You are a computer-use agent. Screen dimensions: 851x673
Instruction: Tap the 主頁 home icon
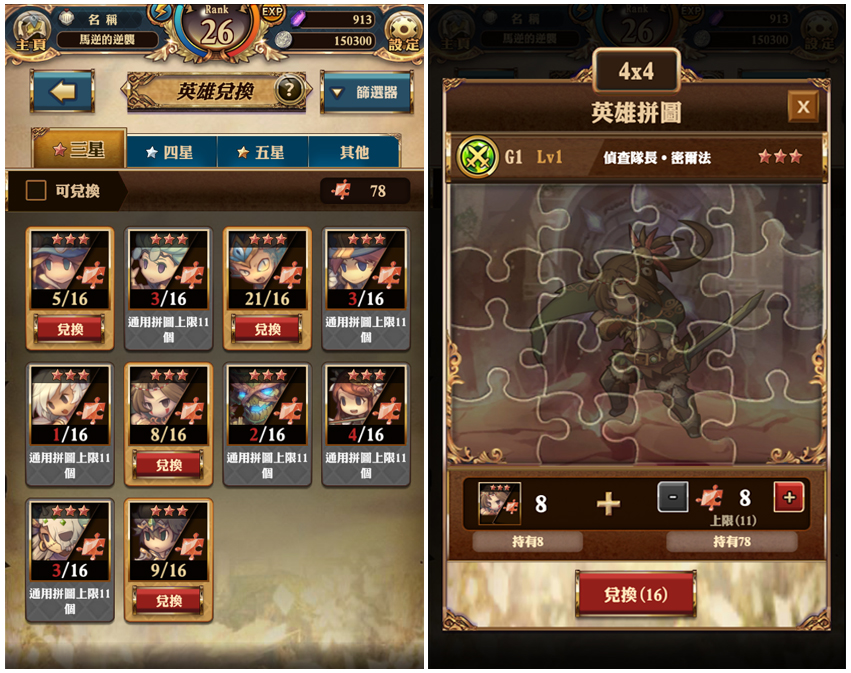tap(30, 33)
